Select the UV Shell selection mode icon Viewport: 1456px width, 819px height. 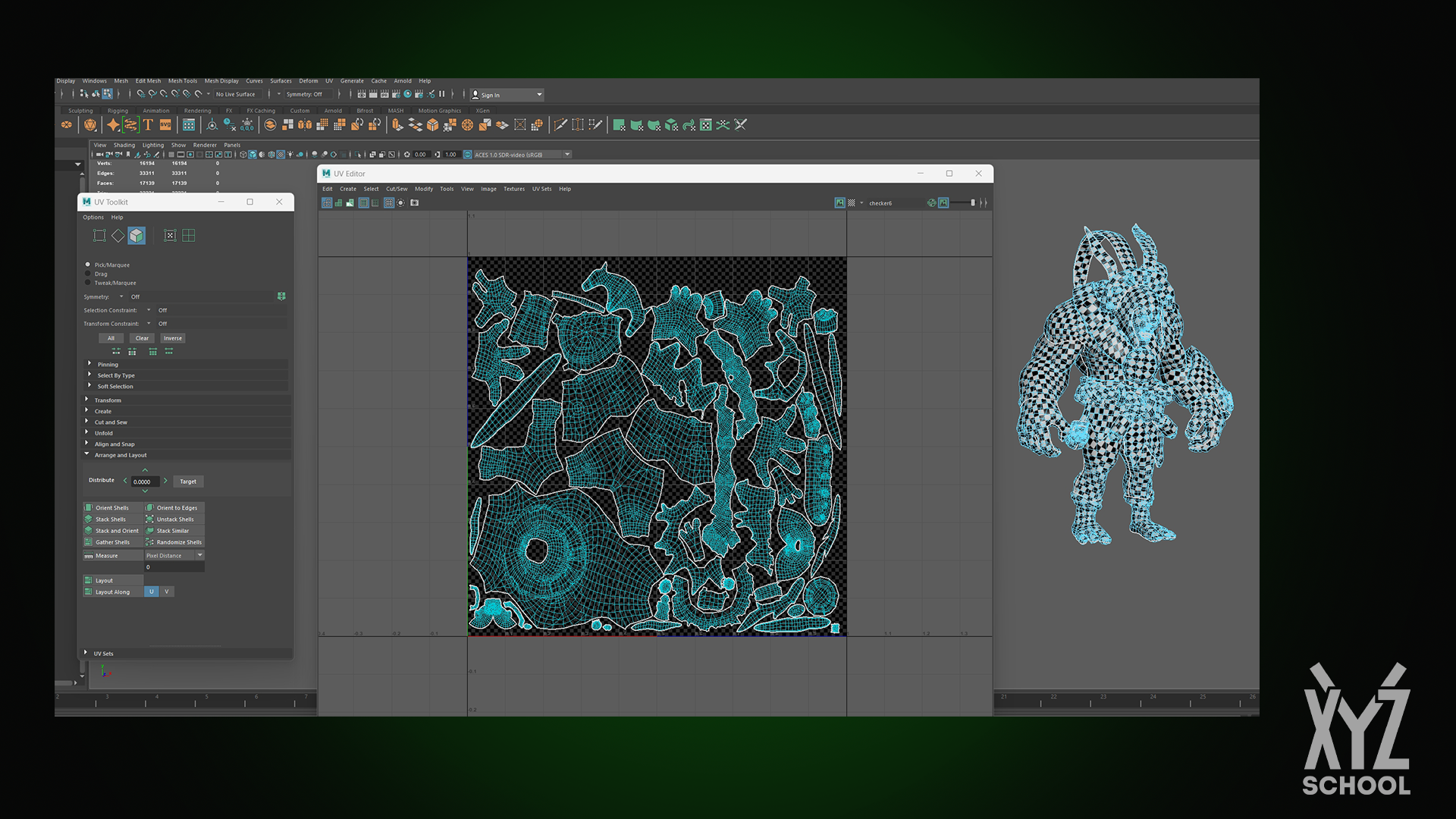[136, 236]
